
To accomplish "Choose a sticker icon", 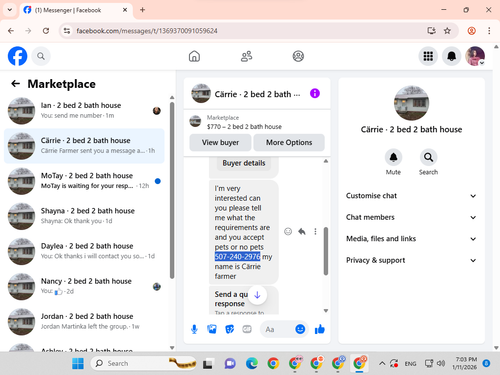I will [x=230, y=329].
